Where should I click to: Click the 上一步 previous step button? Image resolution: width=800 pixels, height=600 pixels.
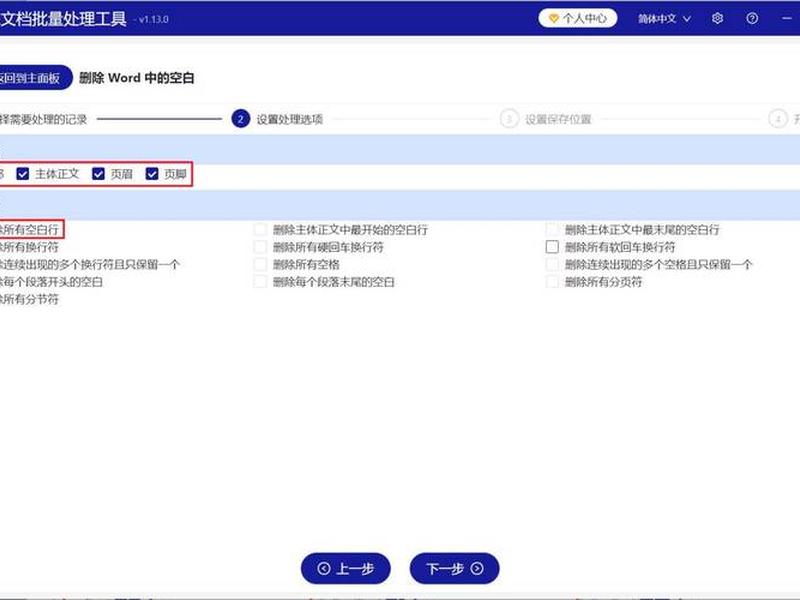tap(346, 568)
